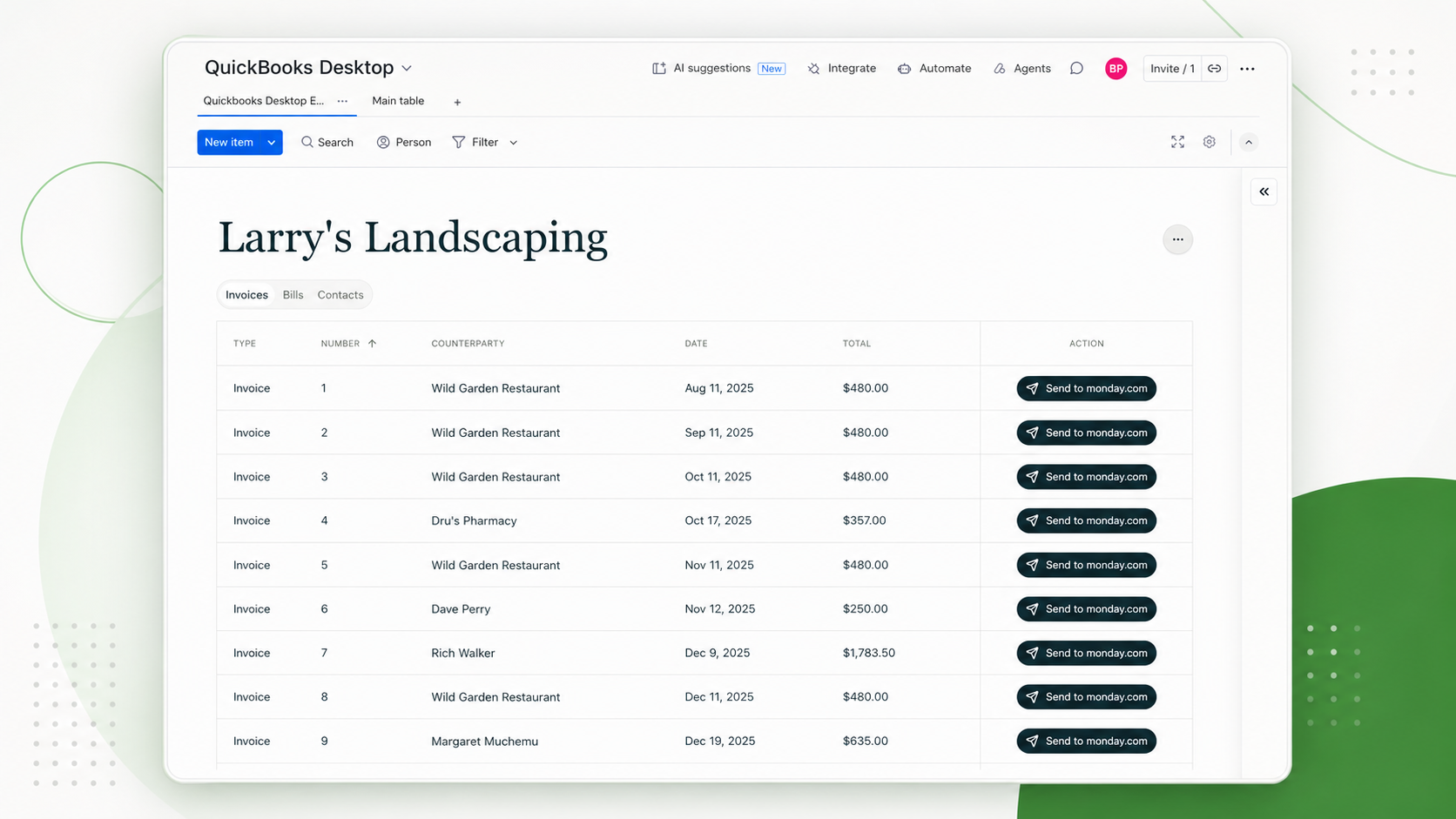
Task: Click the ACTION column header
Action: 1086,344
